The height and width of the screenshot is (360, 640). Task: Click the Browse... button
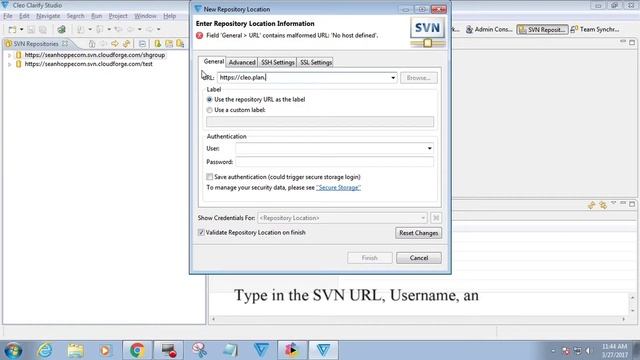[x=419, y=78]
